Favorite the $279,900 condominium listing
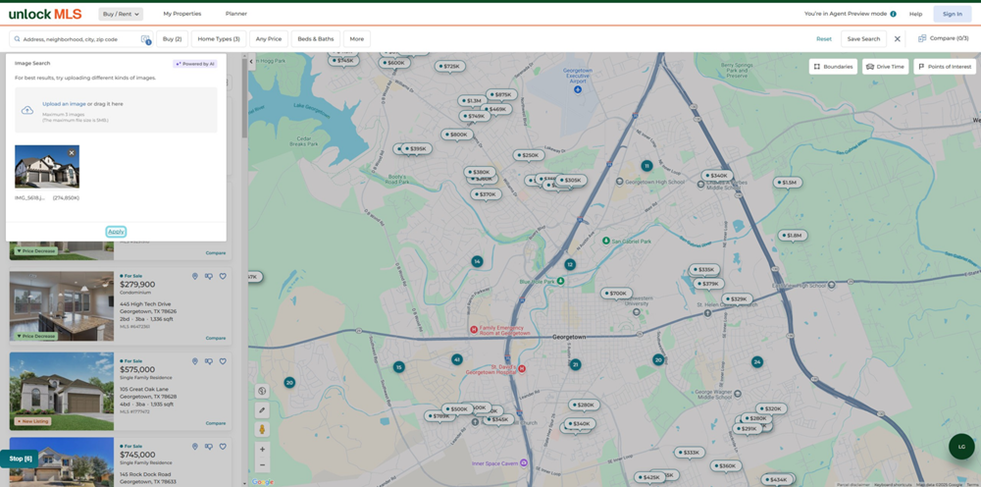 (223, 276)
